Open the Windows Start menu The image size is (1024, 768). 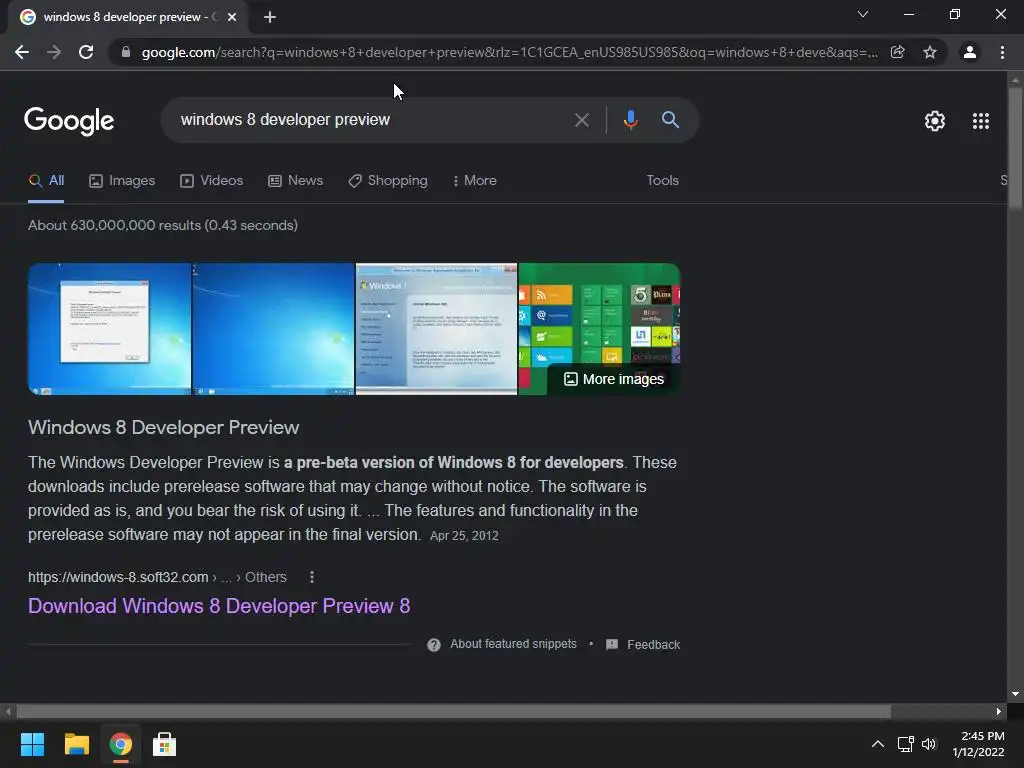click(32, 744)
